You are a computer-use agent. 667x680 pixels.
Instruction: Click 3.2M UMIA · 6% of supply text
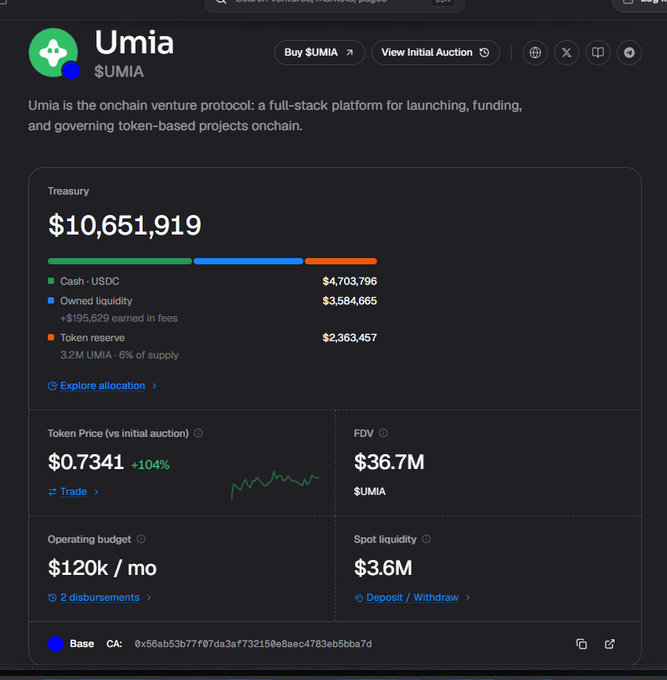pyautogui.click(x=119, y=355)
